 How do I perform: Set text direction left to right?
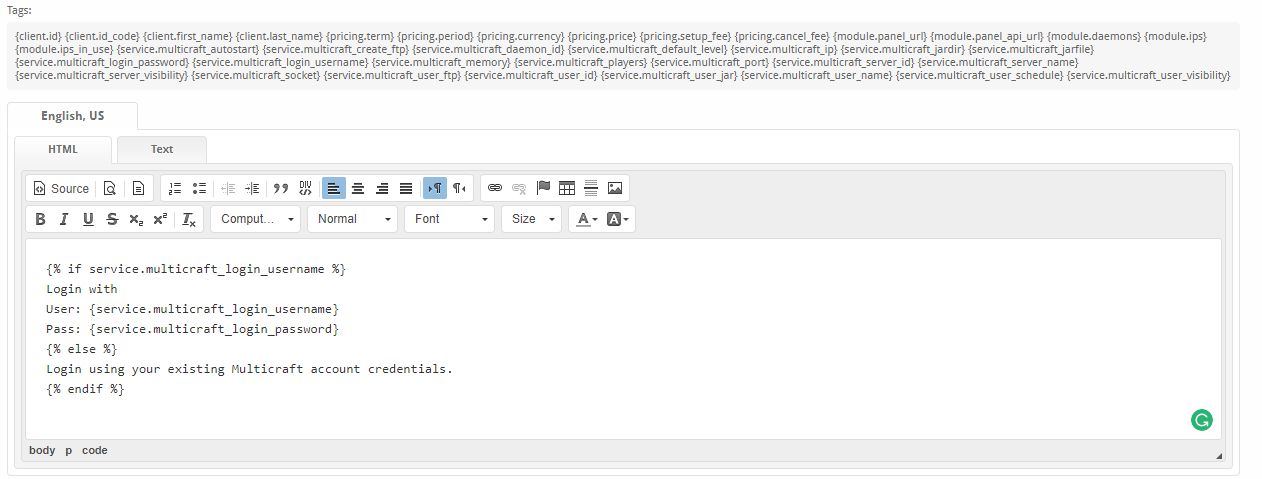tap(435, 188)
